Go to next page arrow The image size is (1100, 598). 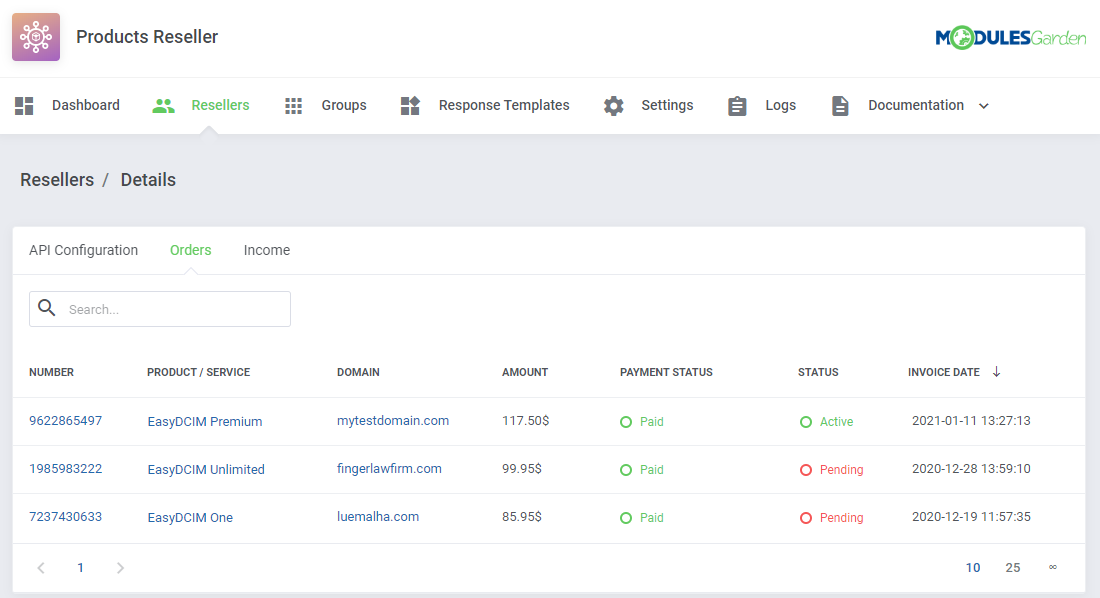(120, 568)
